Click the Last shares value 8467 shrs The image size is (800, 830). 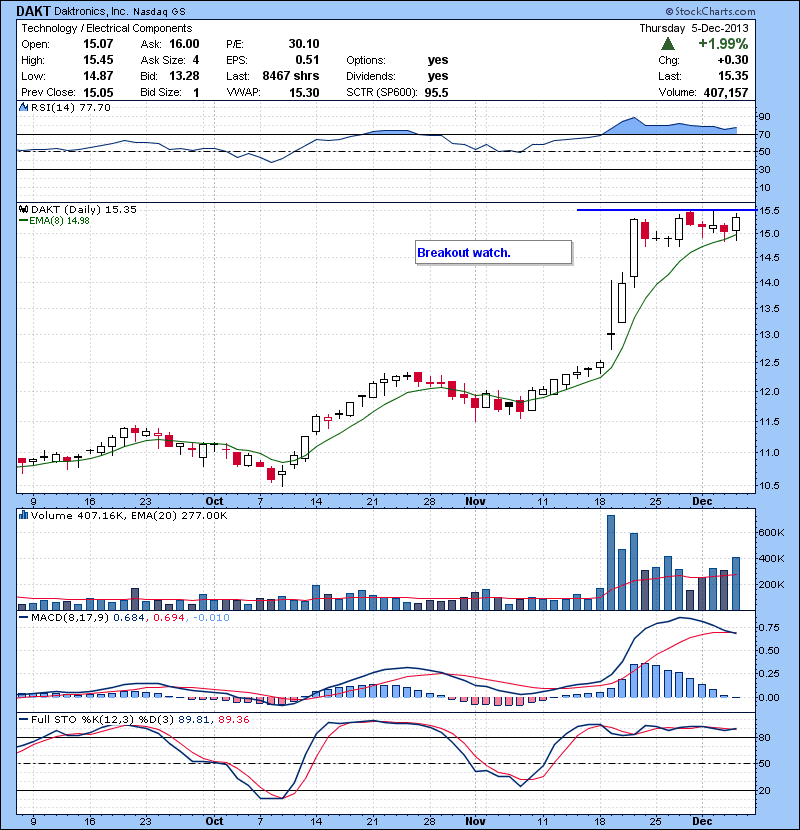pyautogui.click(x=291, y=76)
